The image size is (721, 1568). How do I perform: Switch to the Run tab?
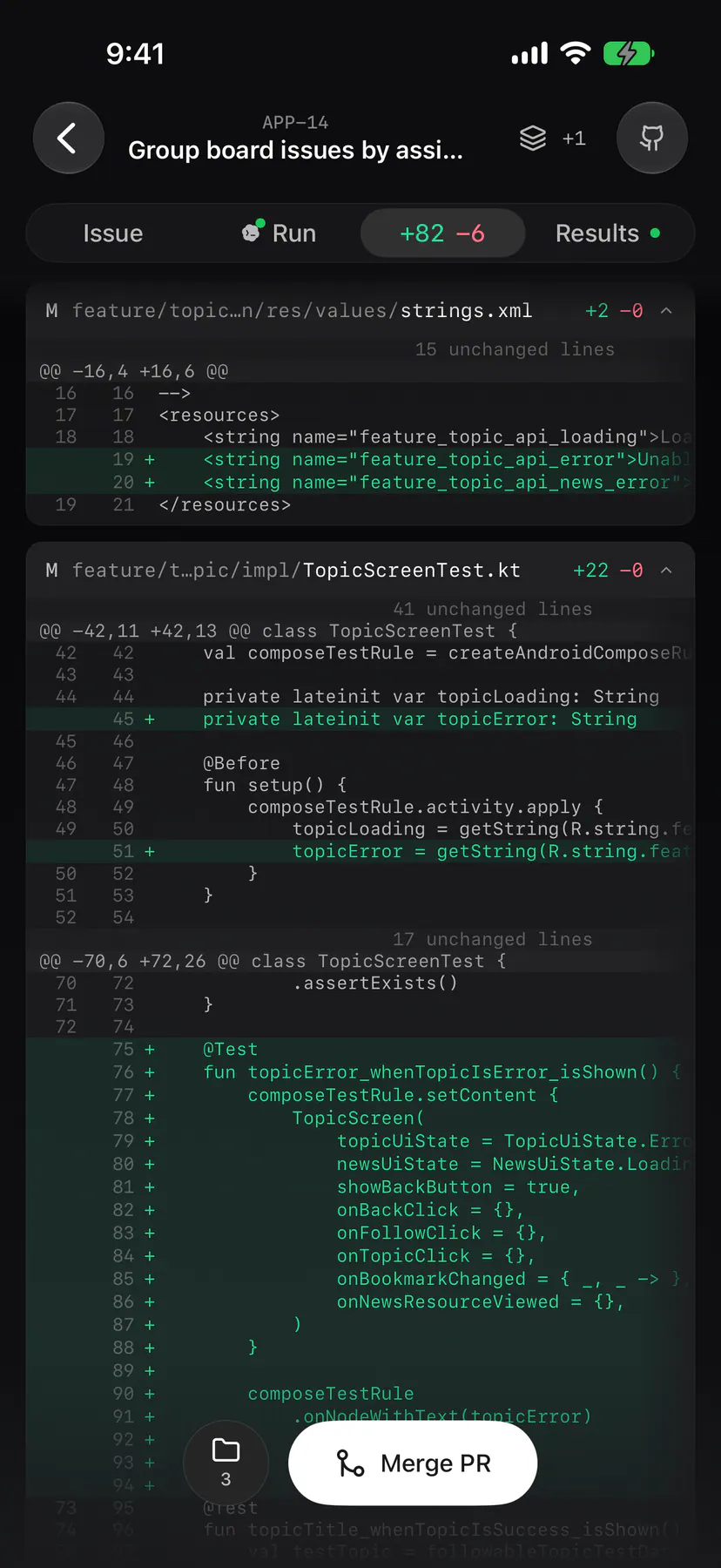pyautogui.click(x=279, y=233)
